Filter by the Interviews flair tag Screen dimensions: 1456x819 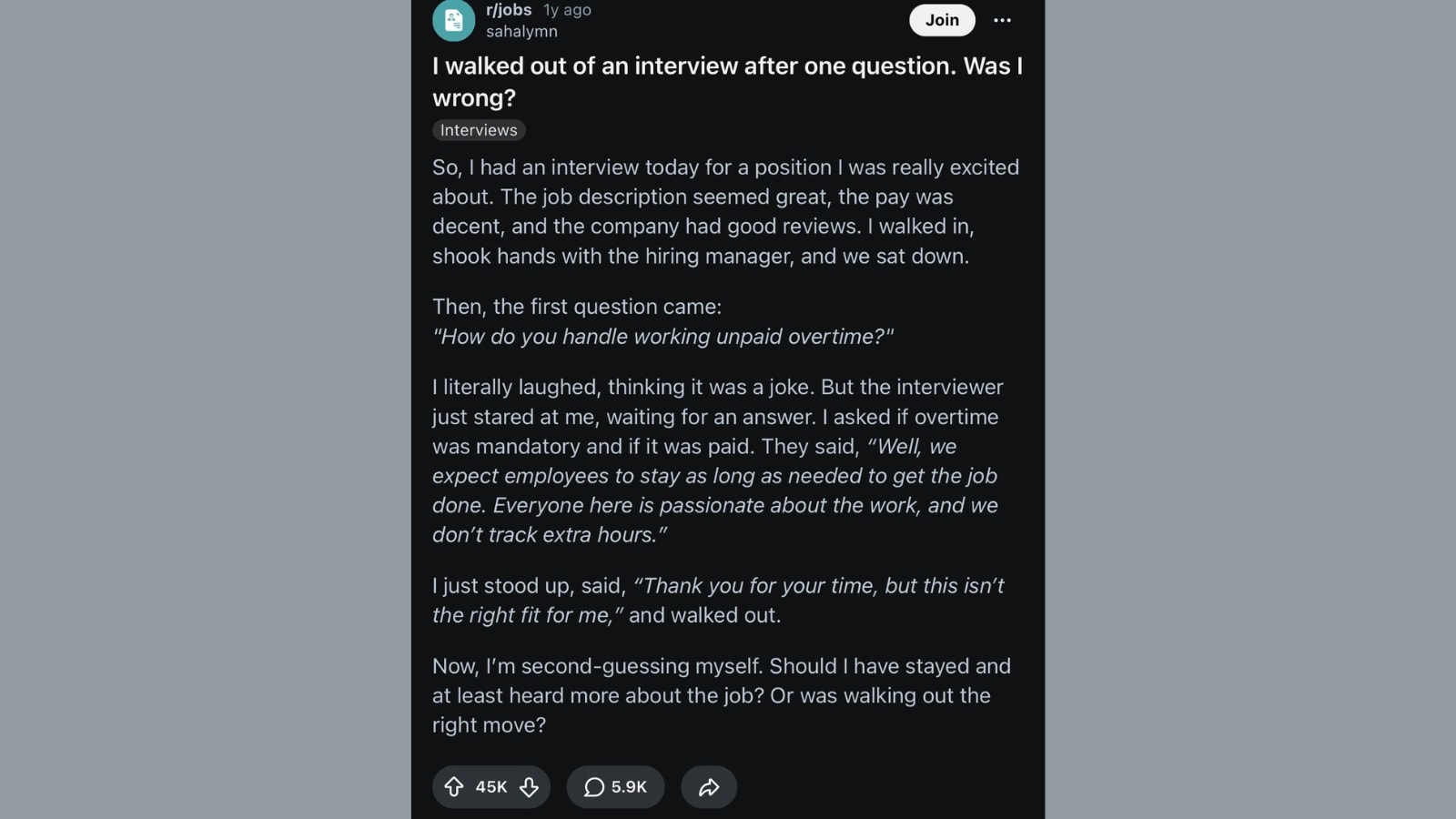479,130
